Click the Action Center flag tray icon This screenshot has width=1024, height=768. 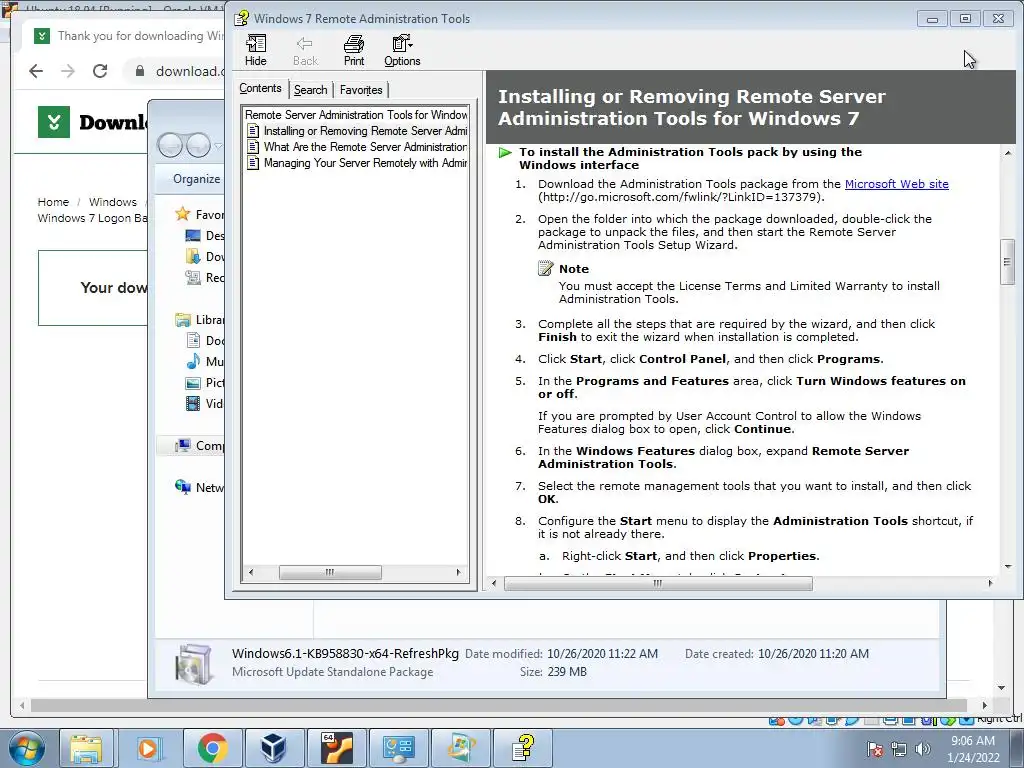(875, 749)
